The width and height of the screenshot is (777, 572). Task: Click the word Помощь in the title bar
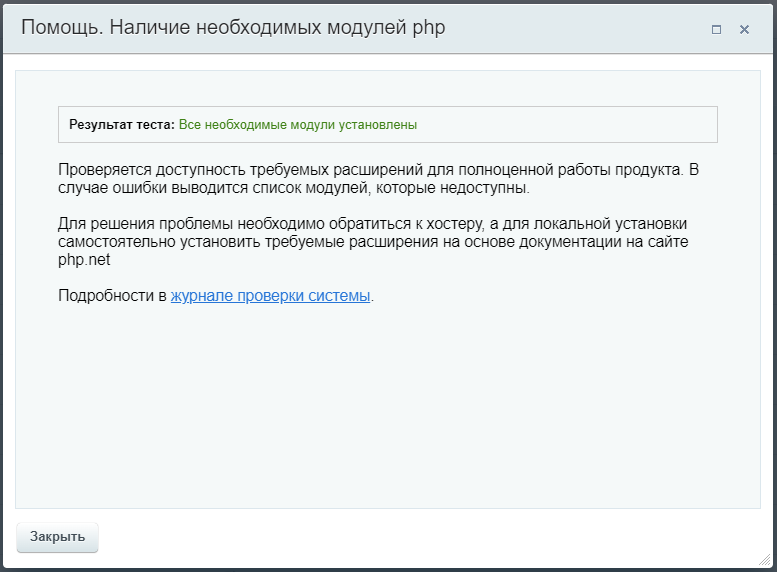(61, 28)
